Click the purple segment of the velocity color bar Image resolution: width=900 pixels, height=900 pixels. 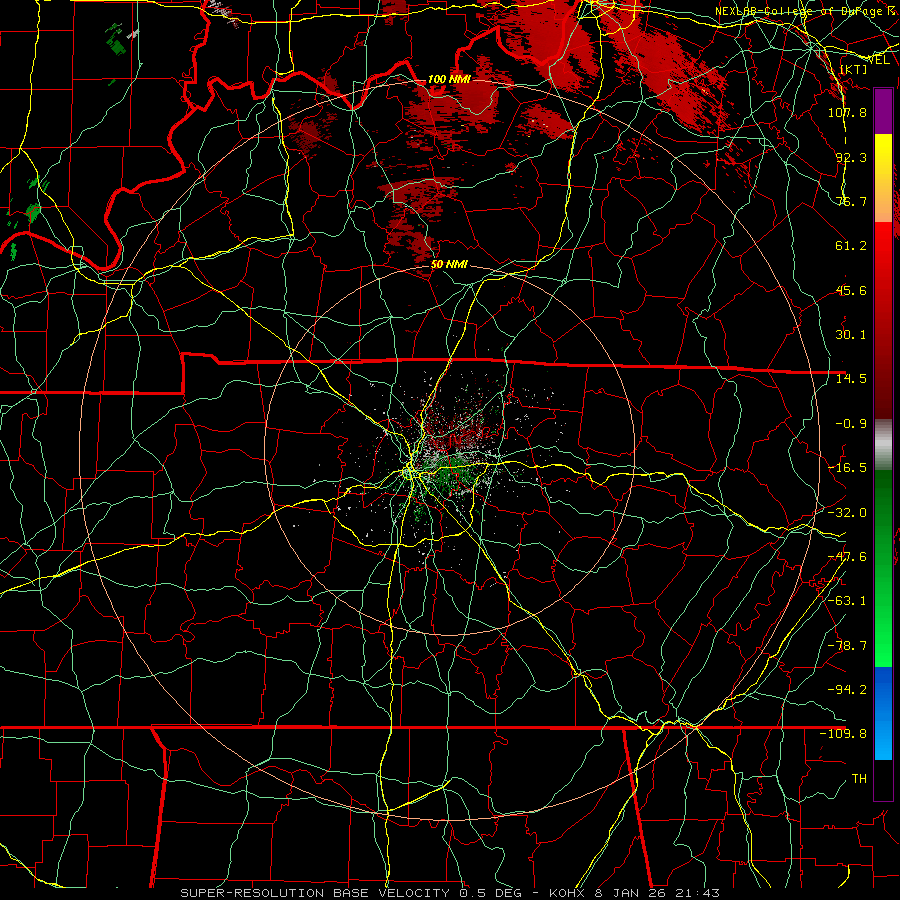click(x=883, y=111)
